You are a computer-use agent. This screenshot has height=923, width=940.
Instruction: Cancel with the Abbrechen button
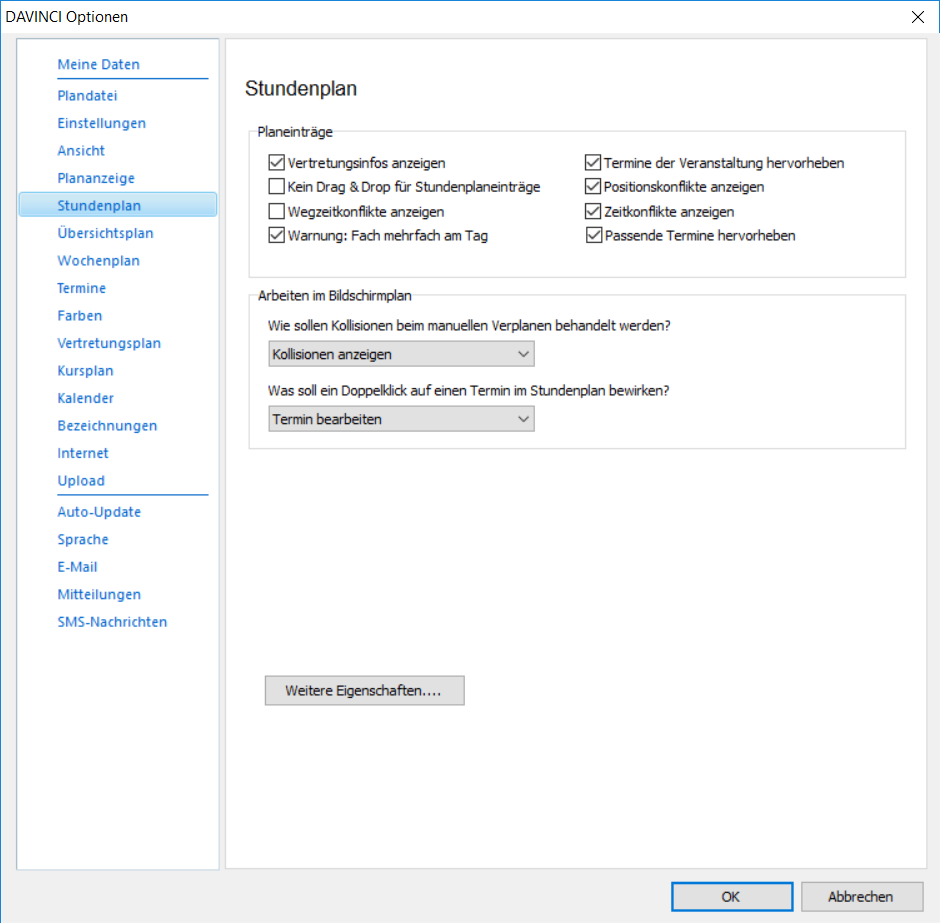[x=862, y=897]
